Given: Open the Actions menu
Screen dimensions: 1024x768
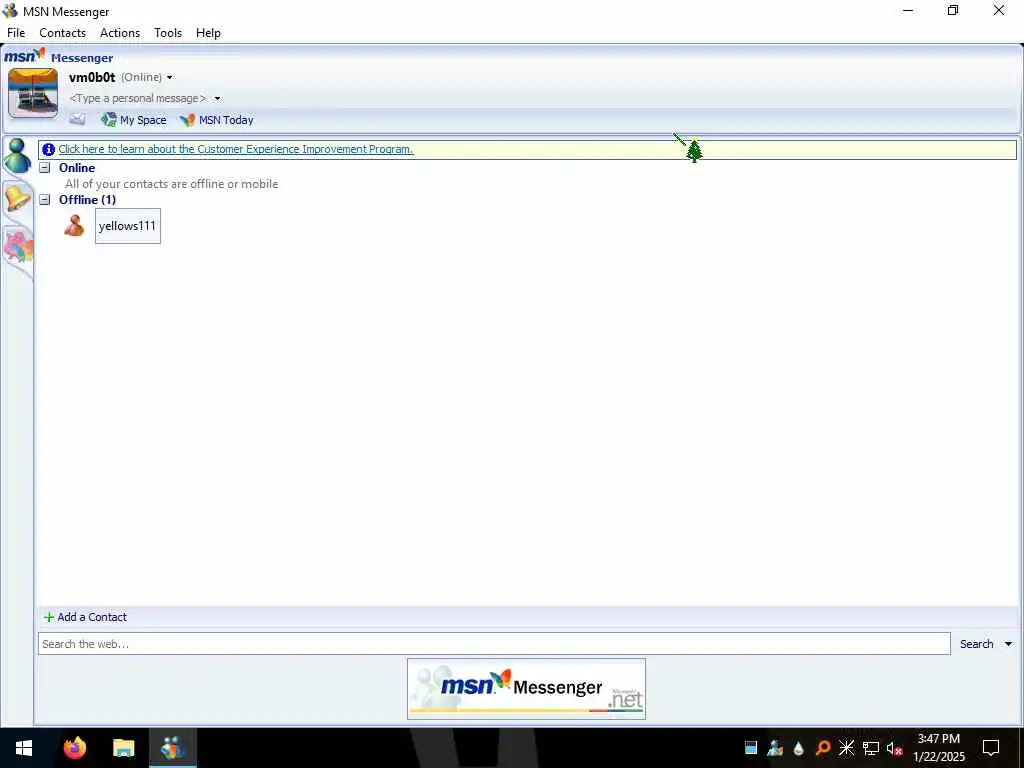Looking at the screenshot, I should 120,33.
